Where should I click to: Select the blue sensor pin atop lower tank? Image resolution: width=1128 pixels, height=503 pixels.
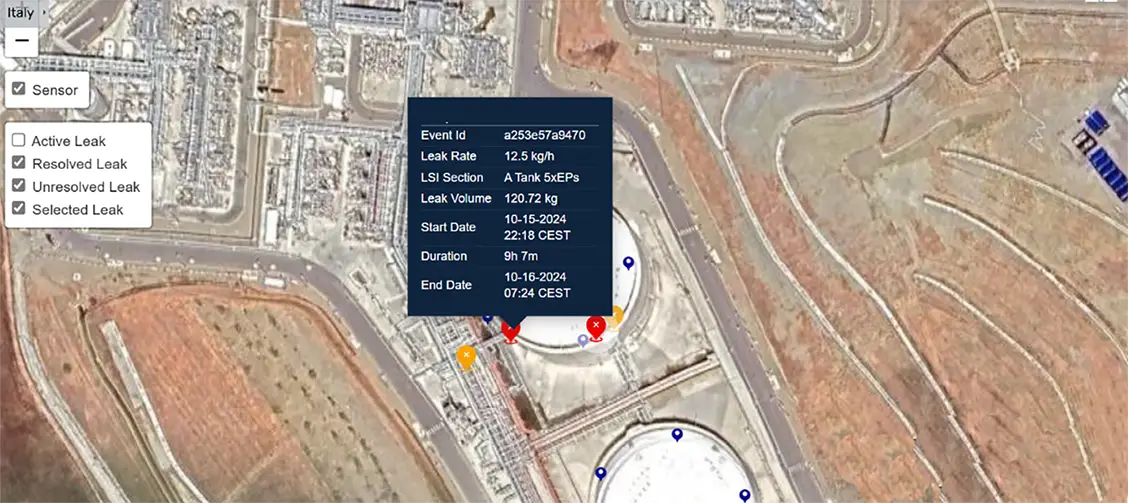pyautogui.click(x=677, y=435)
